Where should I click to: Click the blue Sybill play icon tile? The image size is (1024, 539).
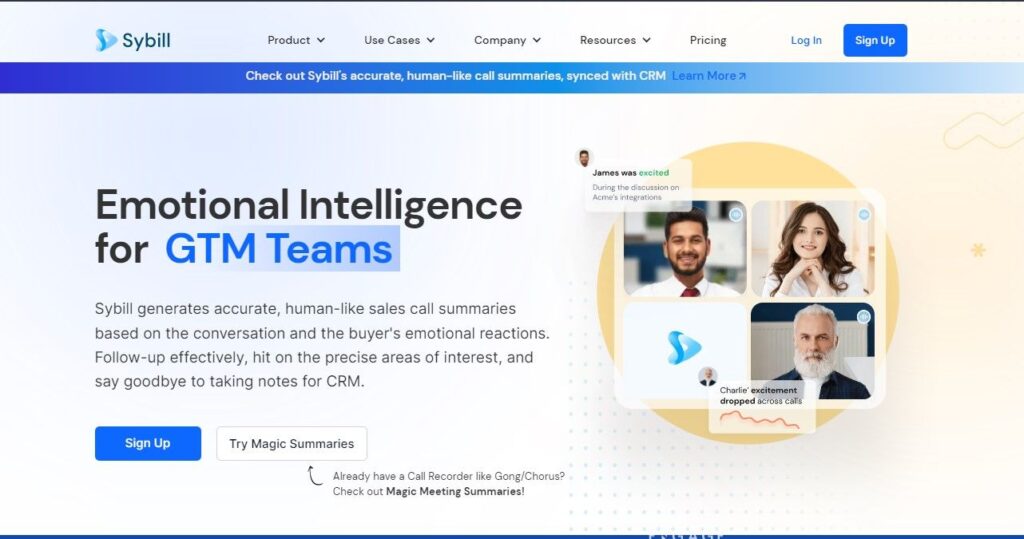[684, 348]
